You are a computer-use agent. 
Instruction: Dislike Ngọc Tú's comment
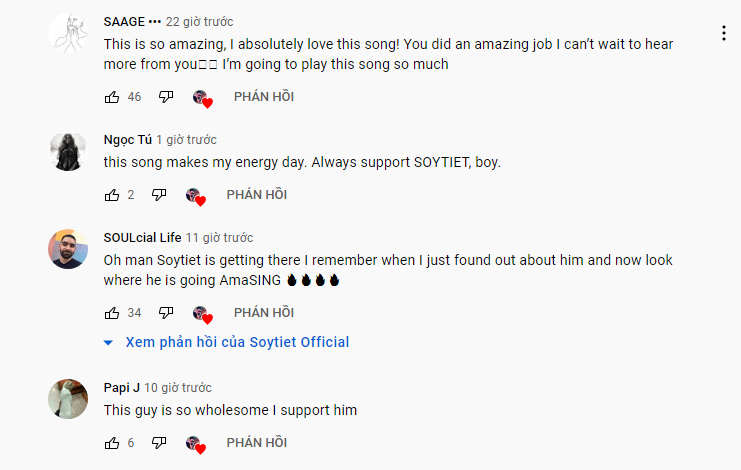[x=159, y=195]
